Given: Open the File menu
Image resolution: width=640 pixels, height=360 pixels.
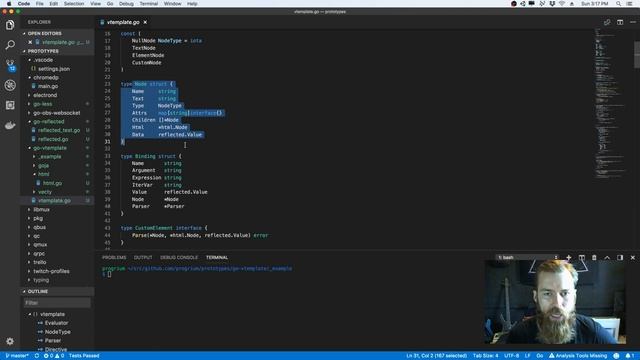Looking at the screenshot, I should coord(39,4).
